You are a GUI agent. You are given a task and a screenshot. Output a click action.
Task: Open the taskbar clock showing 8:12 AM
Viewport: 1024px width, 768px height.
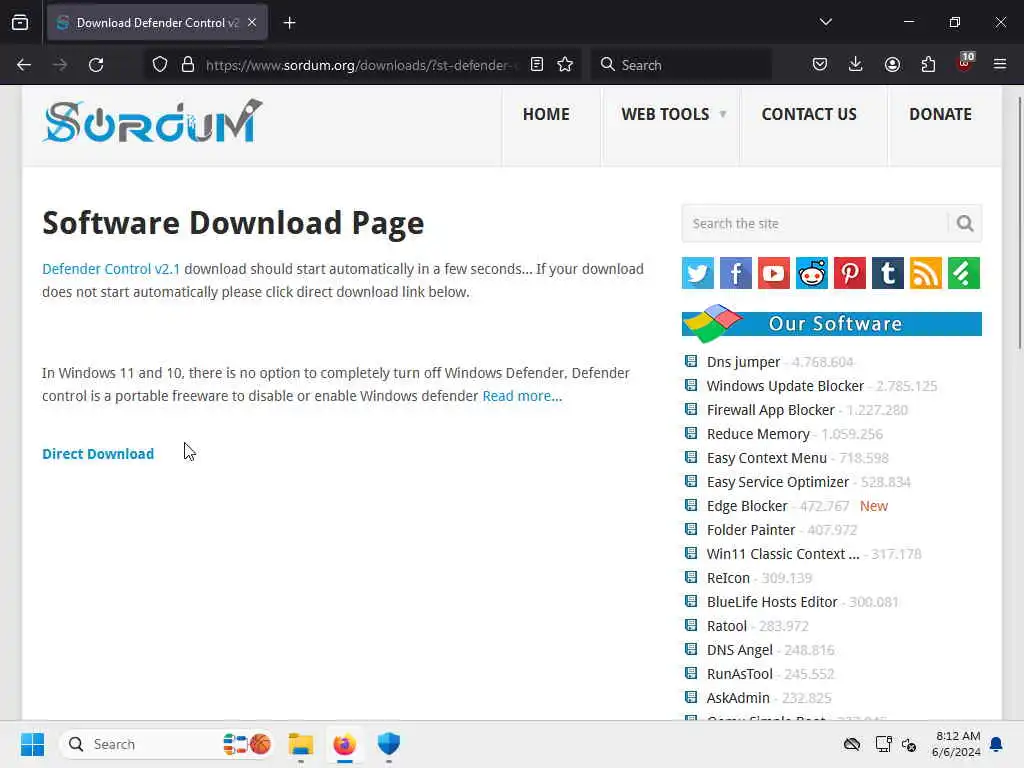tap(956, 744)
